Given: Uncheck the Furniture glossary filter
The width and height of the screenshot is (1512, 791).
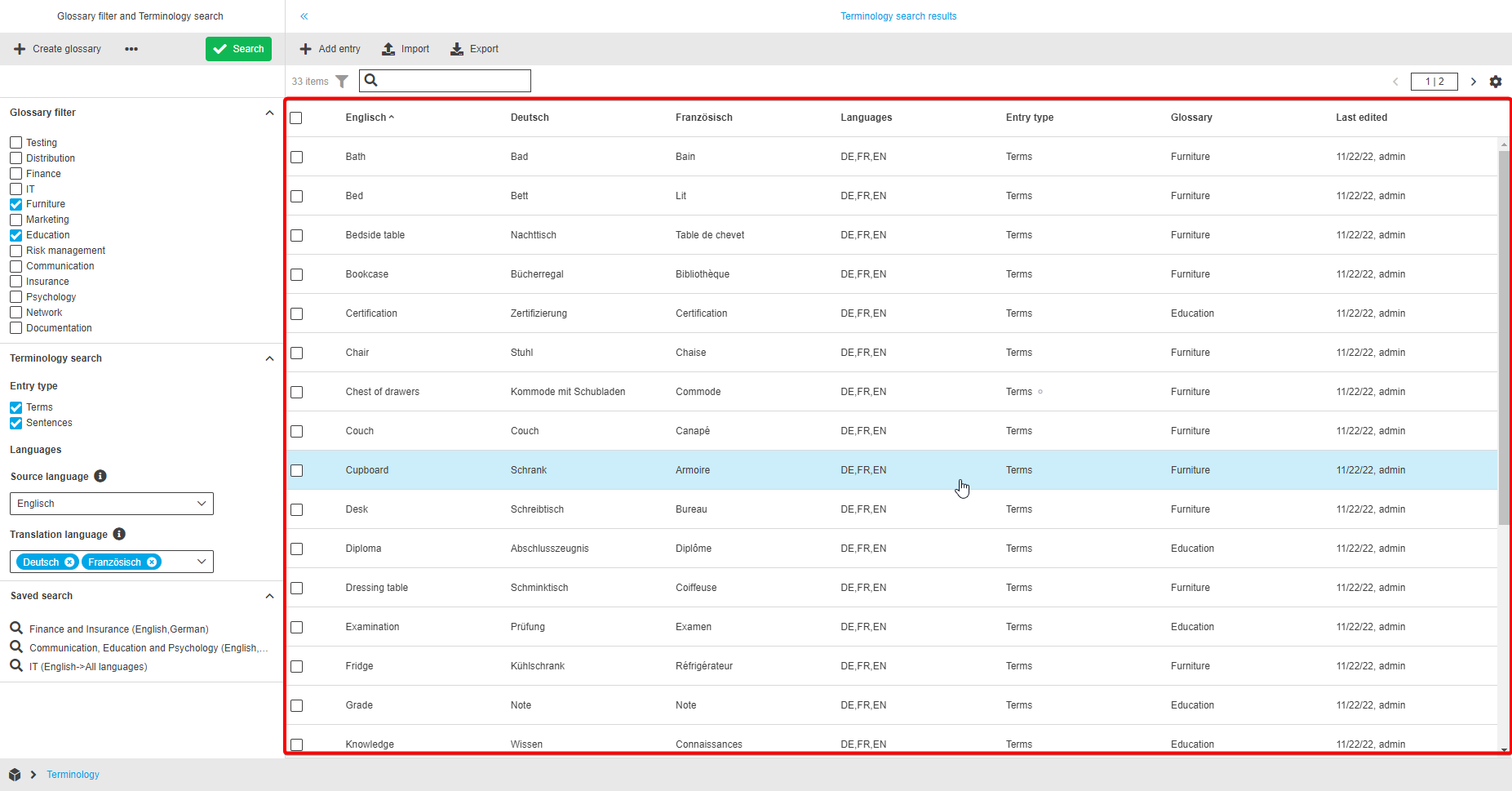Looking at the screenshot, I should click(x=16, y=204).
